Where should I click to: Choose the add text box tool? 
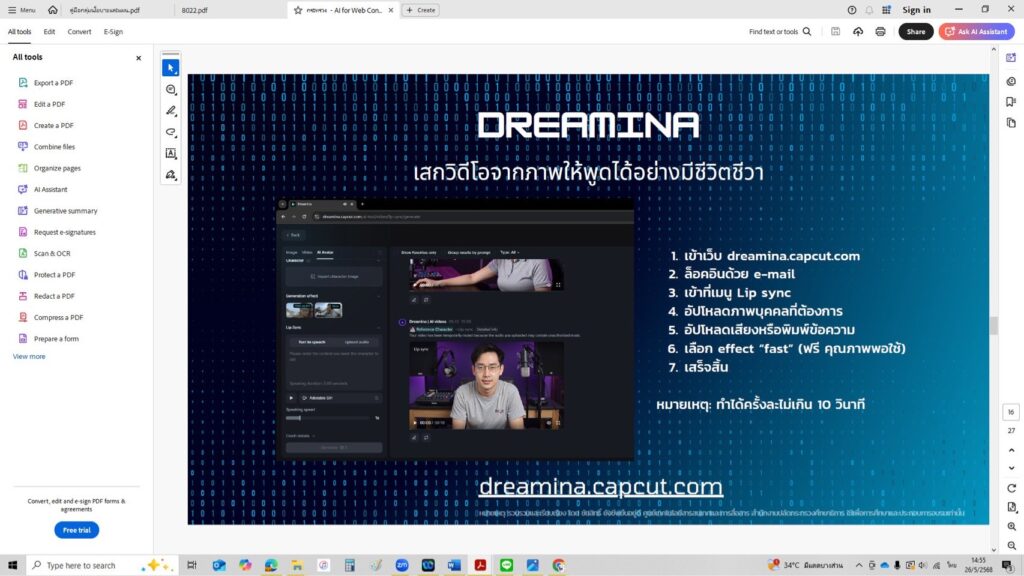tap(170, 153)
